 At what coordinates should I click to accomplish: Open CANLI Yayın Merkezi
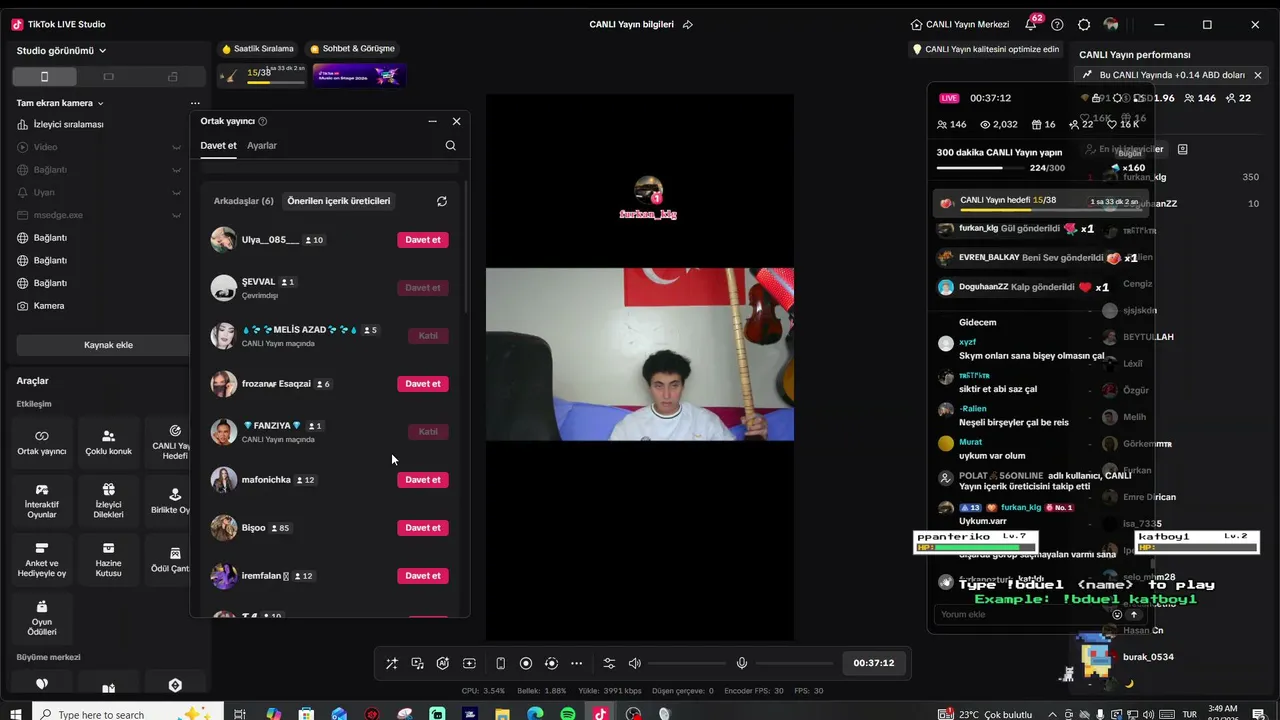click(960, 24)
